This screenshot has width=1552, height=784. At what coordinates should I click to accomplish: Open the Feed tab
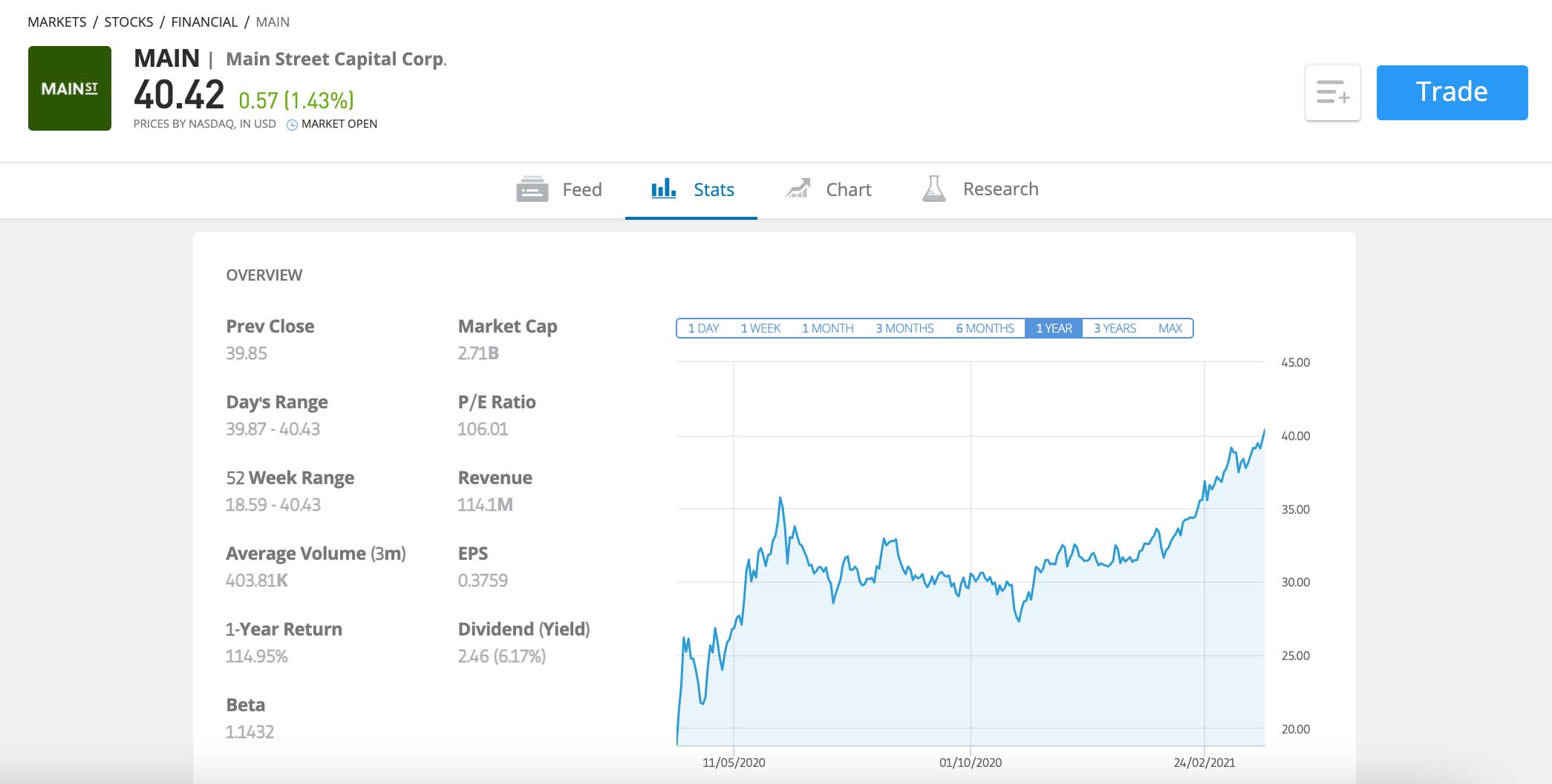click(x=559, y=190)
